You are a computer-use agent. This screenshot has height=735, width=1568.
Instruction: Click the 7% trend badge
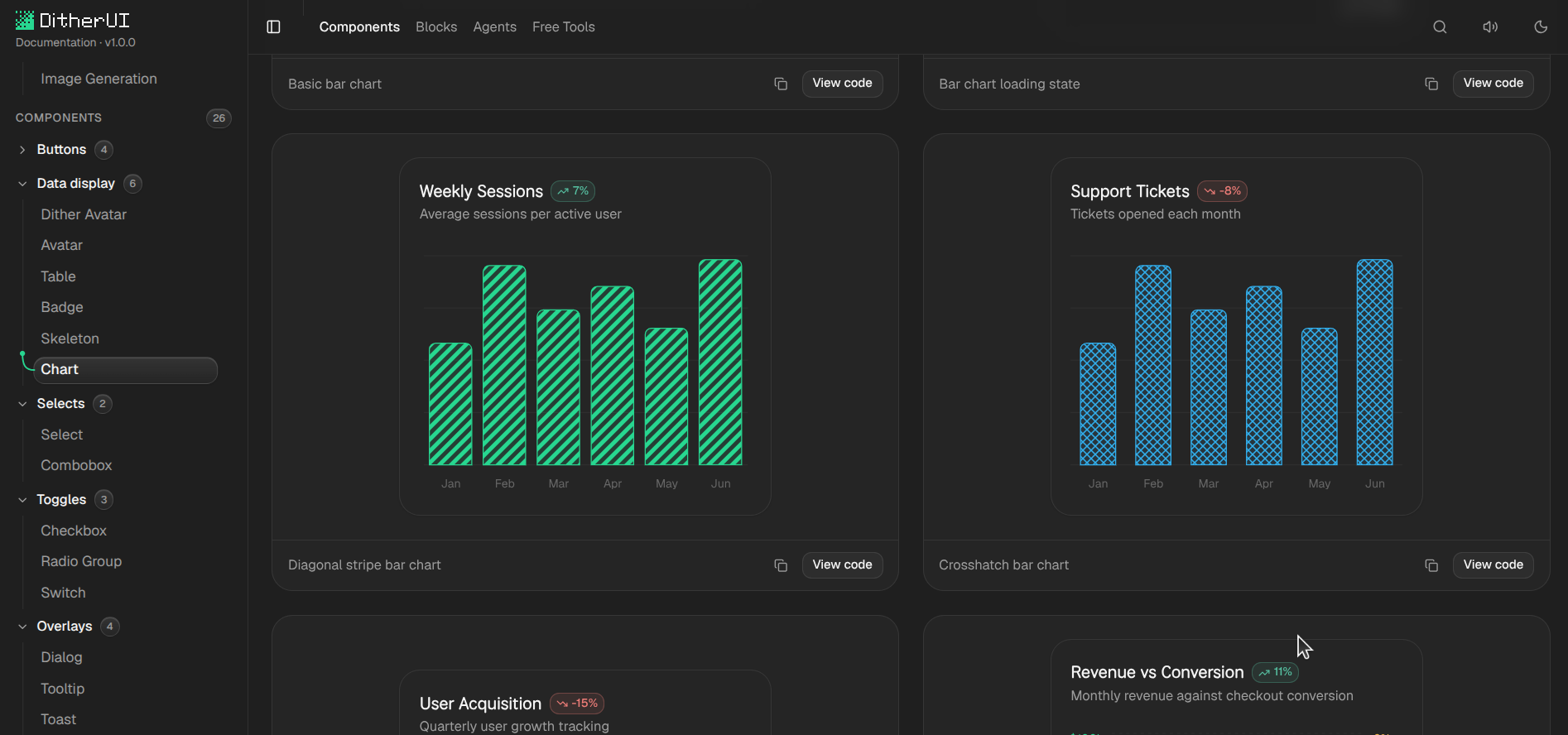point(573,191)
